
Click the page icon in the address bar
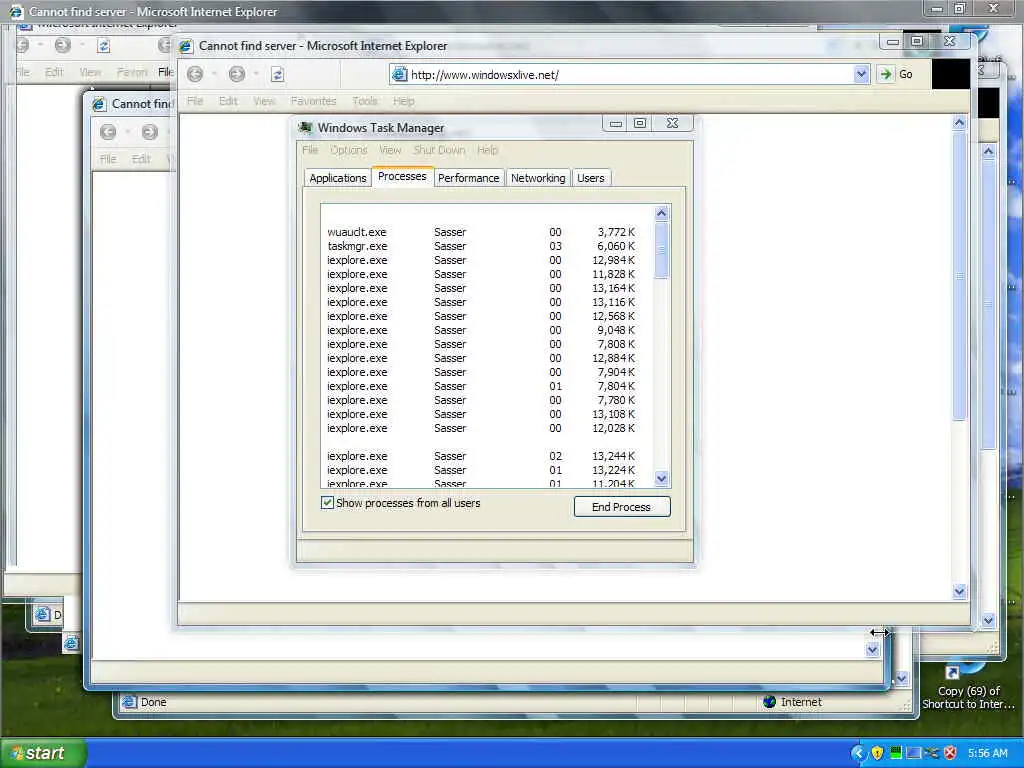coord(399,74)
